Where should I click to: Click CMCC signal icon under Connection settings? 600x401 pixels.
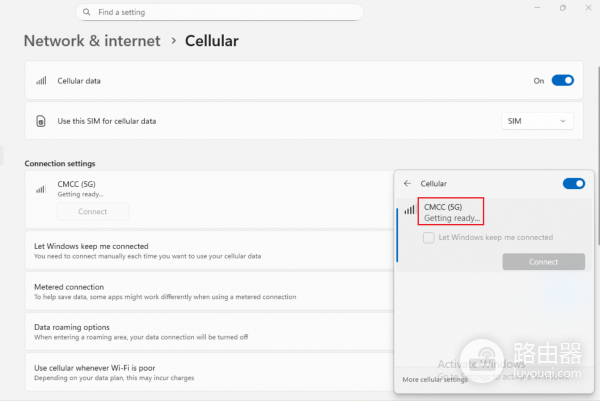pos(41,188)
